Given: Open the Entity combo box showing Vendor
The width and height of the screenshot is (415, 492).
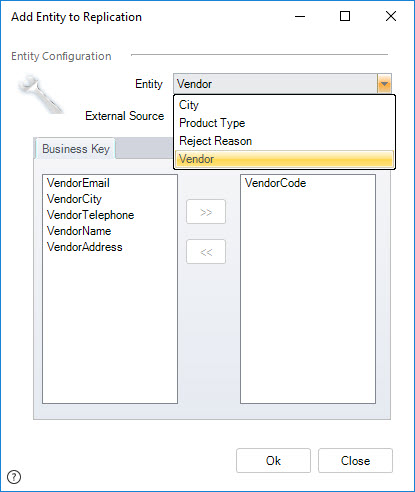Looking at the screenshot, I should pyautogui.click(x=282, y=84).
